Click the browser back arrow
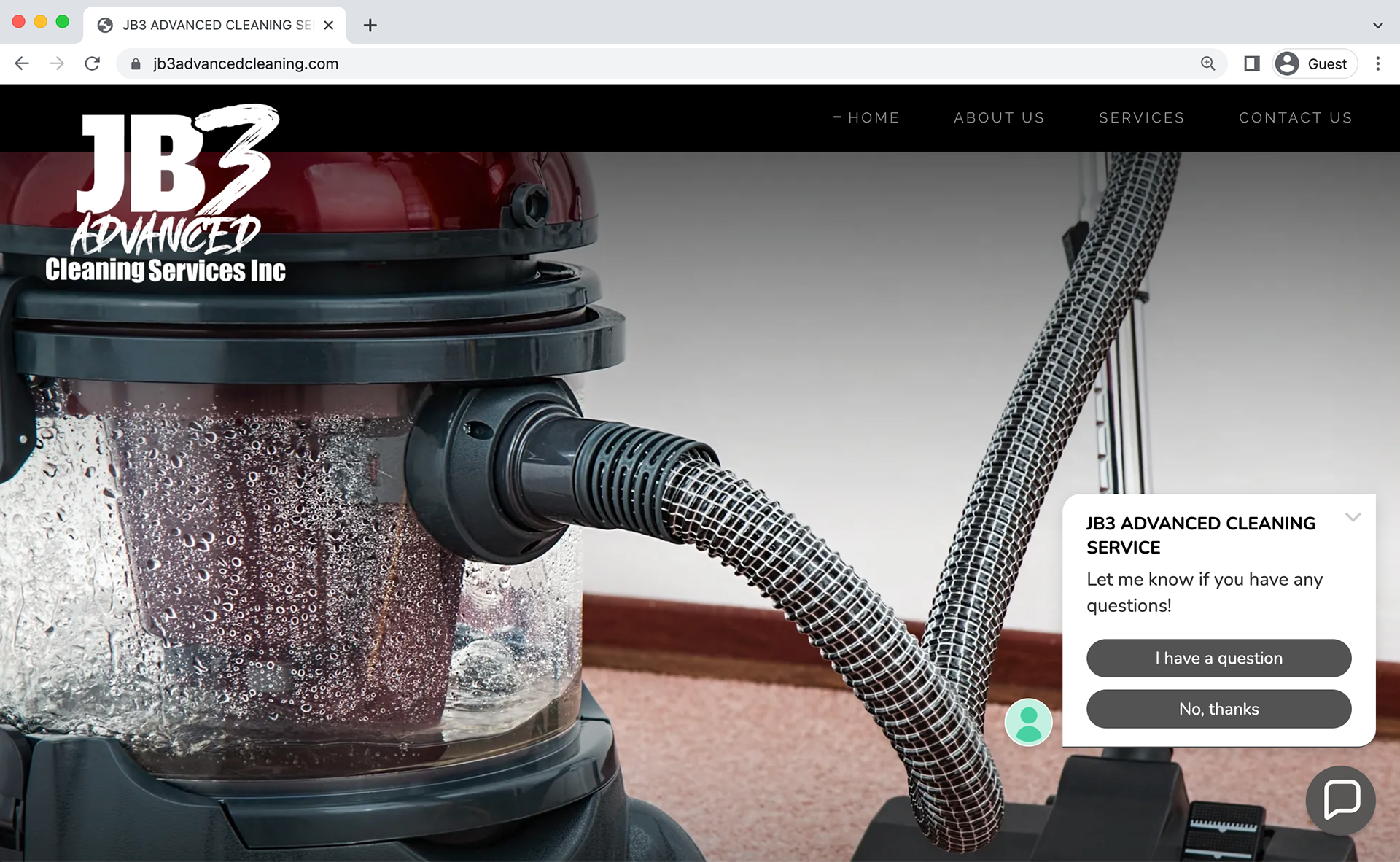This screenshot has width=1400, height=862. coord(22,63)
